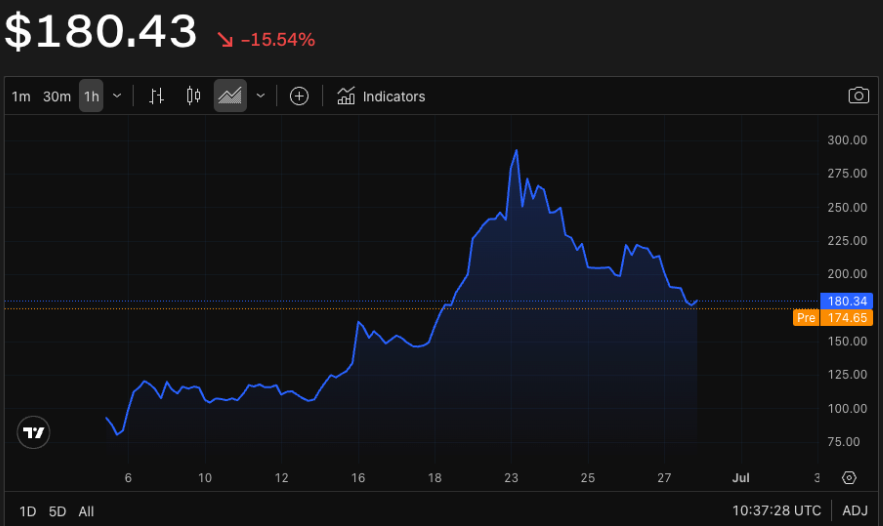Click the orange Pre 174.65 price label
Screen dimensions: 883x526
pos(833,318)
